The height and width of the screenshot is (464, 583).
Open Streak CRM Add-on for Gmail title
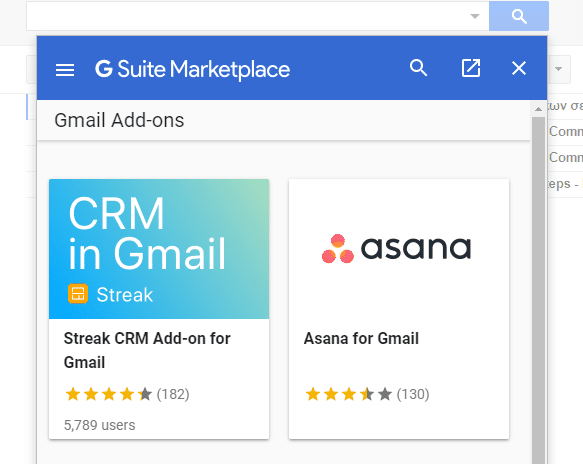147,350
